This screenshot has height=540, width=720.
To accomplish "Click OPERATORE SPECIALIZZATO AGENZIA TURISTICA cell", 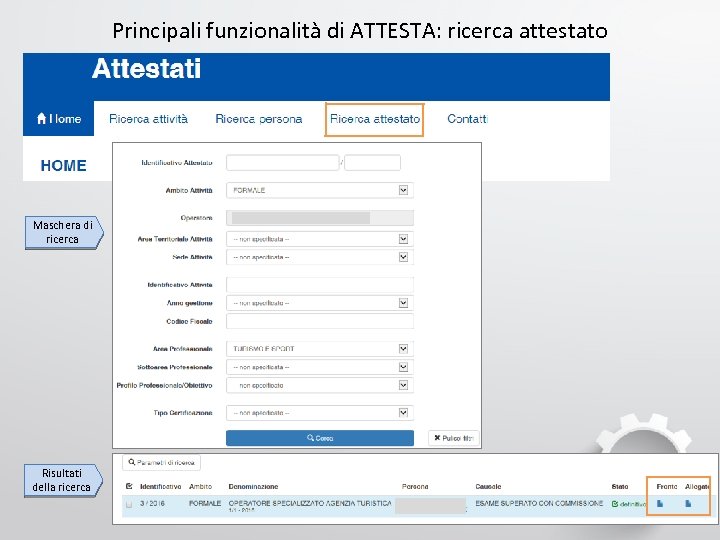I will pos(310,503).
